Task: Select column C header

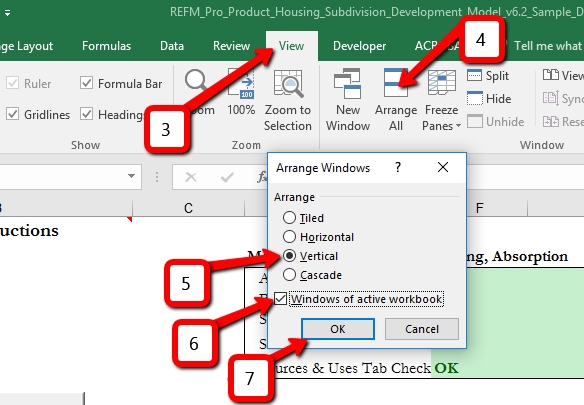Action: 188,208
